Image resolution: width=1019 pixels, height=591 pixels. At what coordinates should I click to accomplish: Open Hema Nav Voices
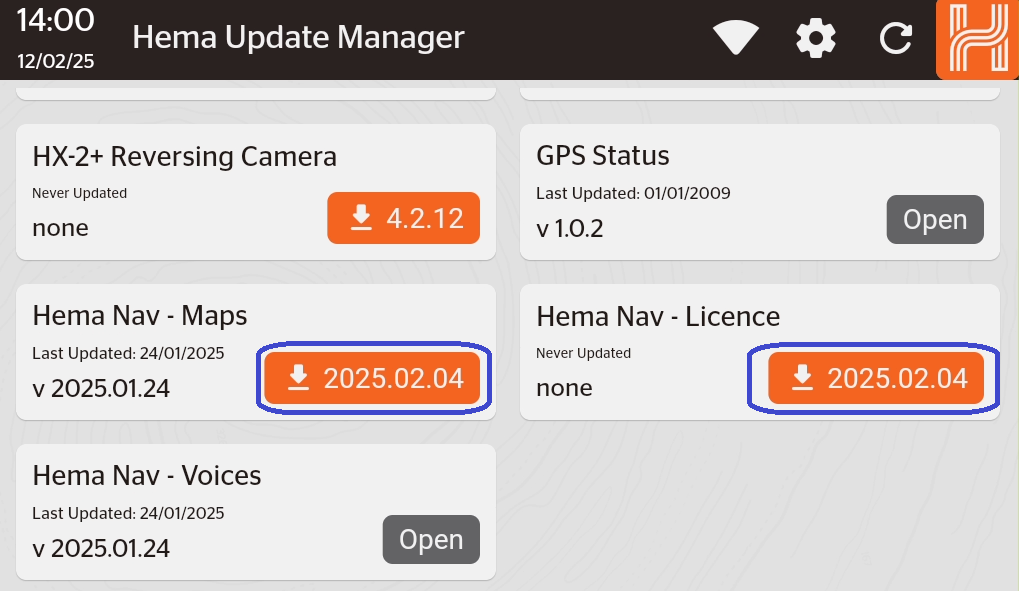pos(431,539)
